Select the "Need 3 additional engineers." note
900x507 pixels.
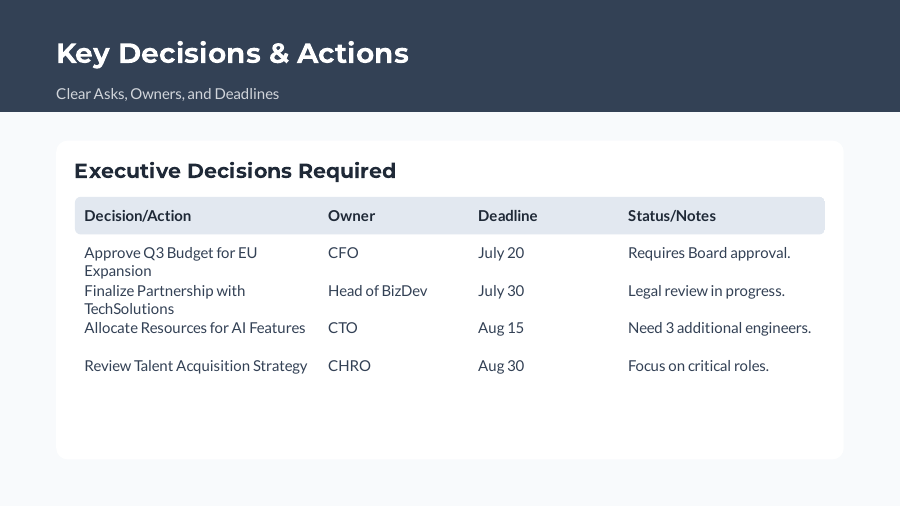(718, 328)
